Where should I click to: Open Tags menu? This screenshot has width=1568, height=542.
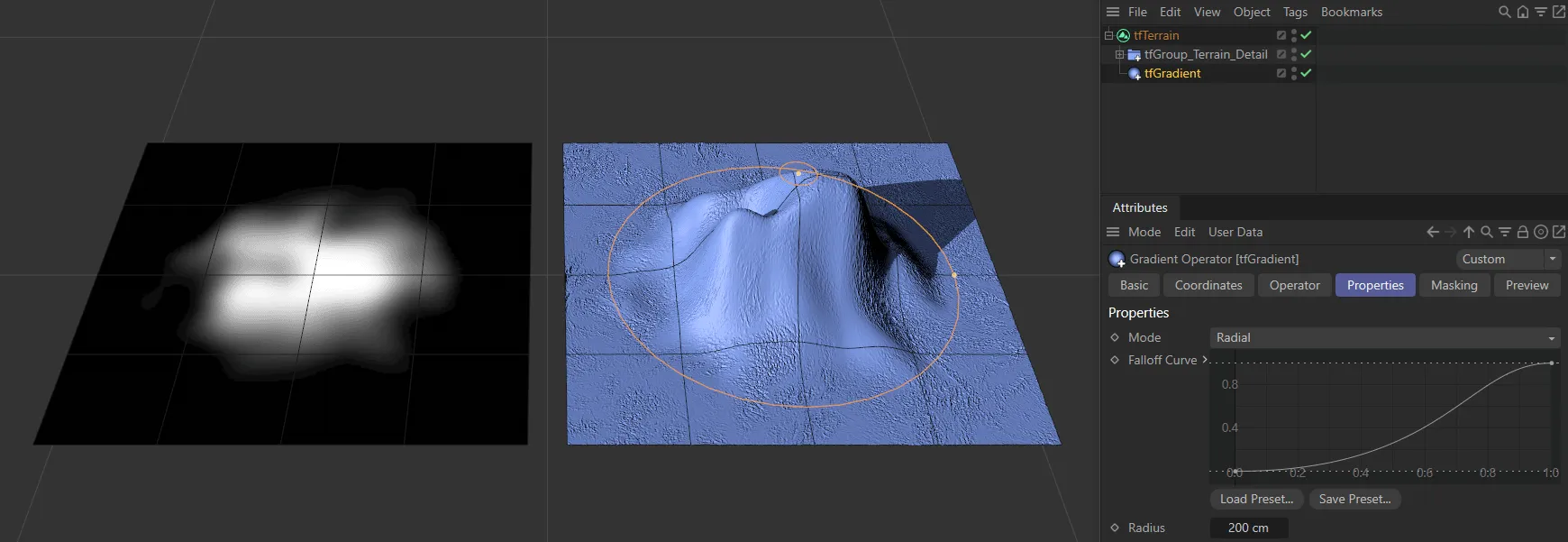[x=1295, y=12]
